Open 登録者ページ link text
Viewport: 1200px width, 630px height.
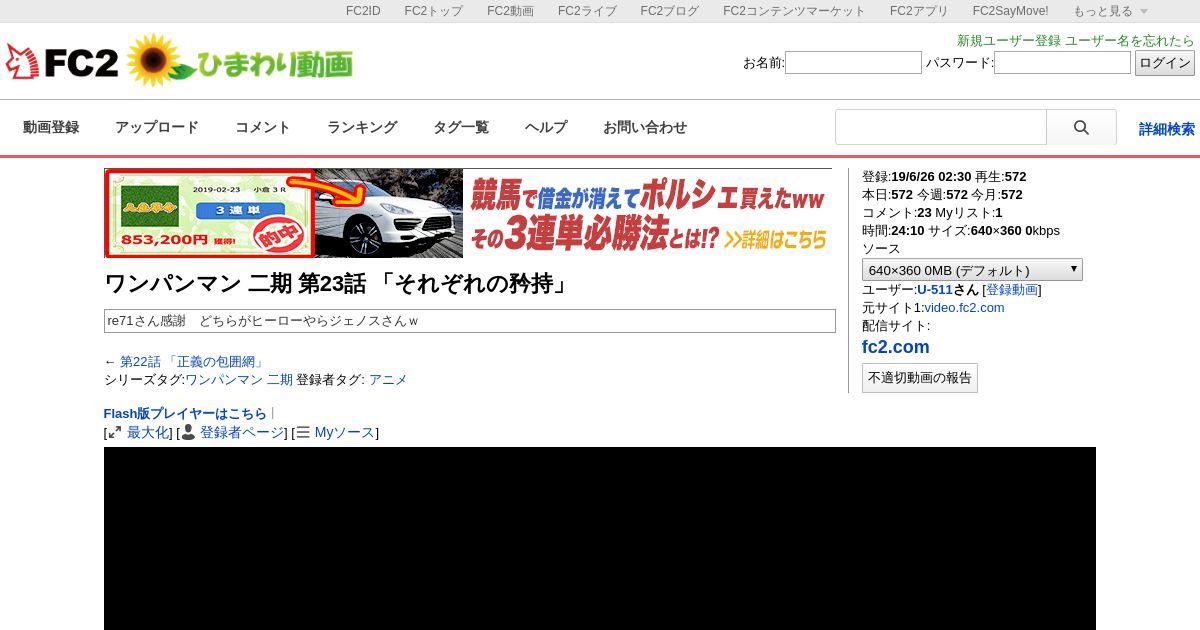pos(242,432)
